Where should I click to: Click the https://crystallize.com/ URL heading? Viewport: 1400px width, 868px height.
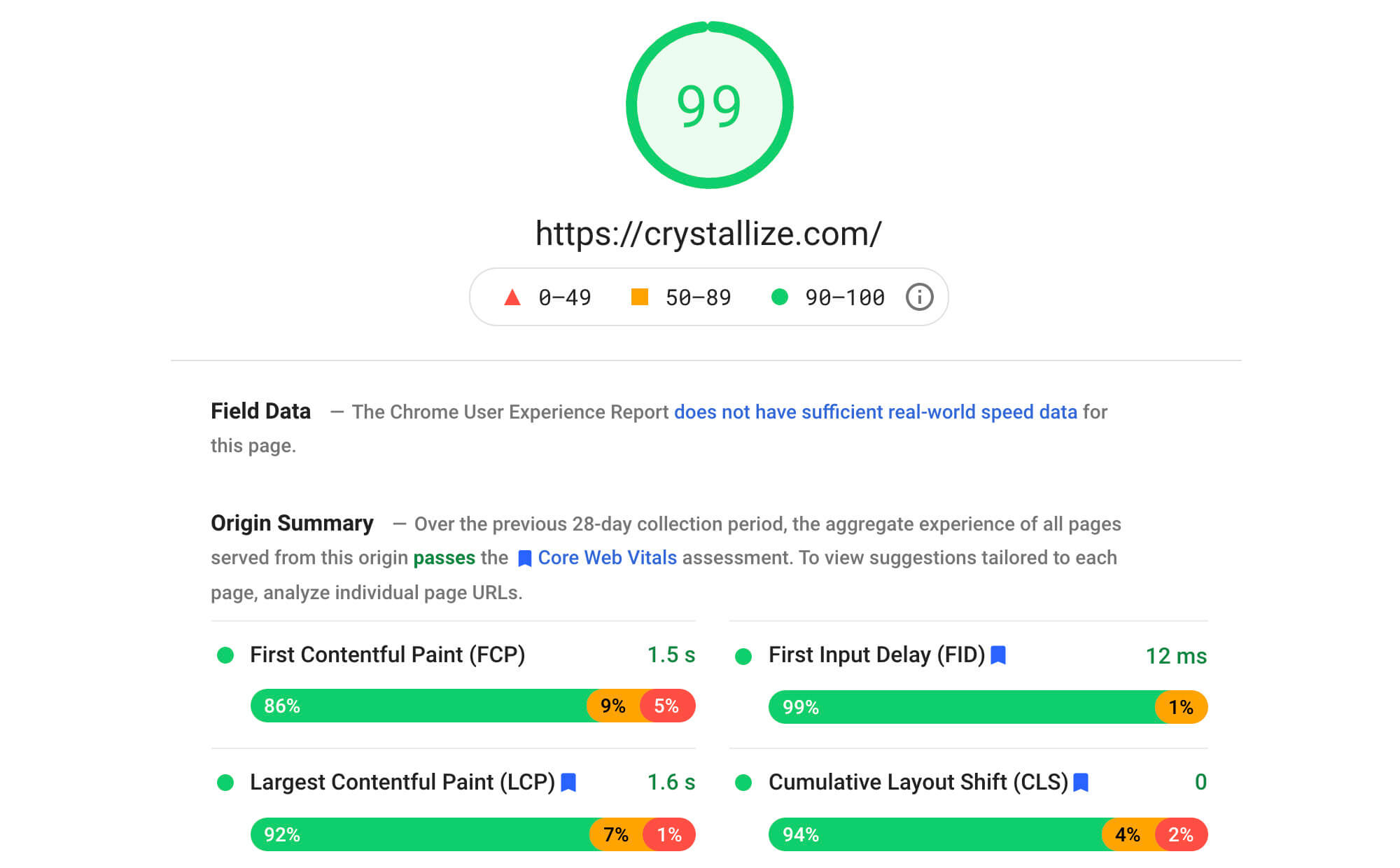[x=708, y=233]
